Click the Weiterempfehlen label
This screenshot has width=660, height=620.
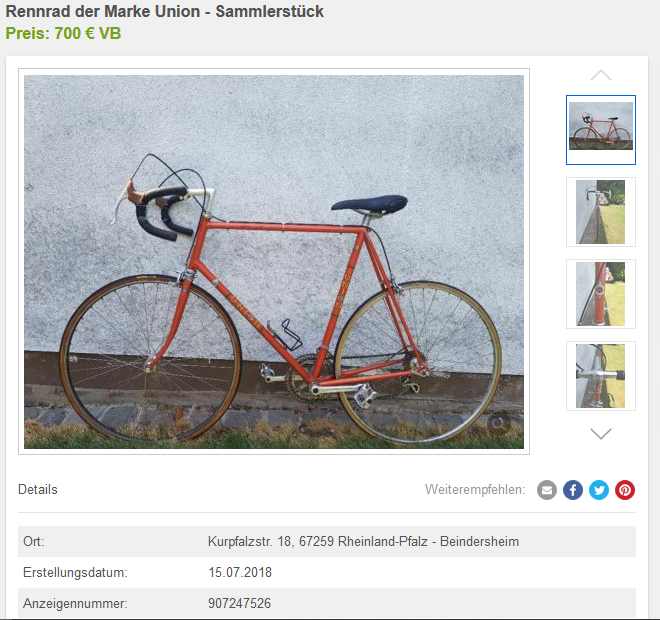click(475, 490)
